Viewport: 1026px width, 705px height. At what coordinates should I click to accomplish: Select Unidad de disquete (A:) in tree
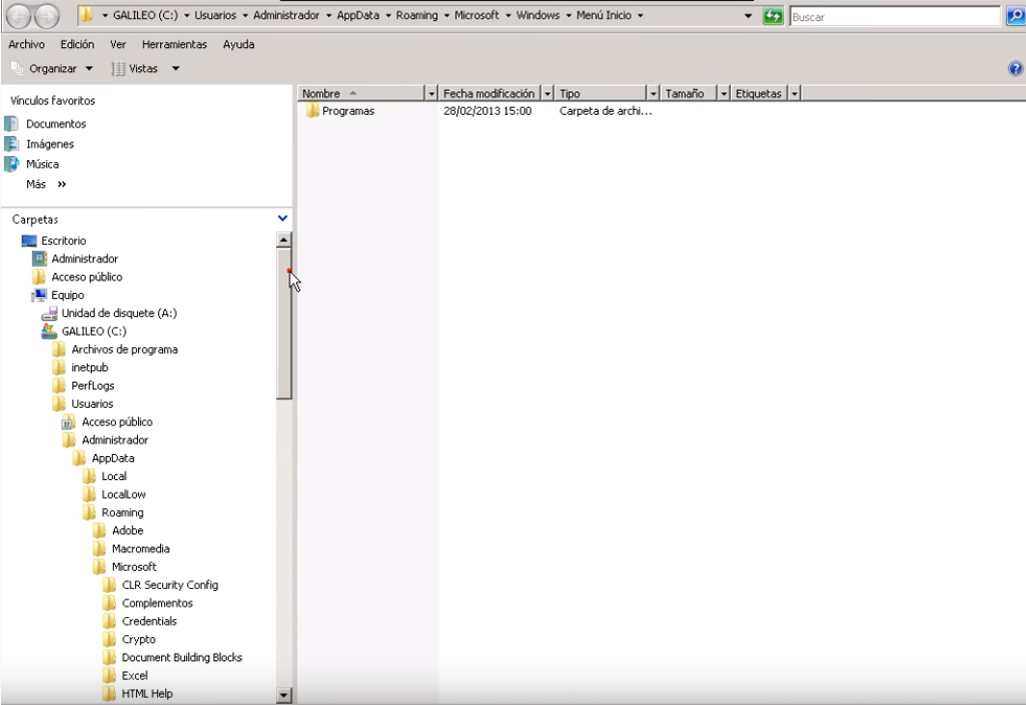point(118,313)
